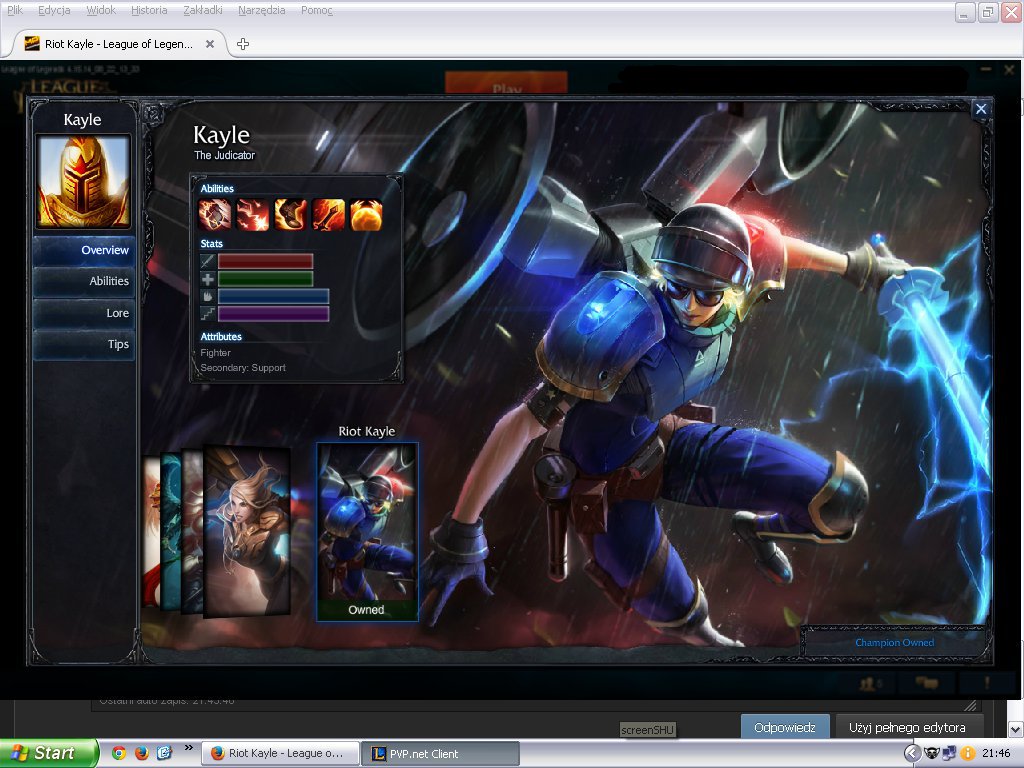Screen dimensions: 1024x768
Task: Click Kayle's golden helmet portrait
Action: pos(83,181)
